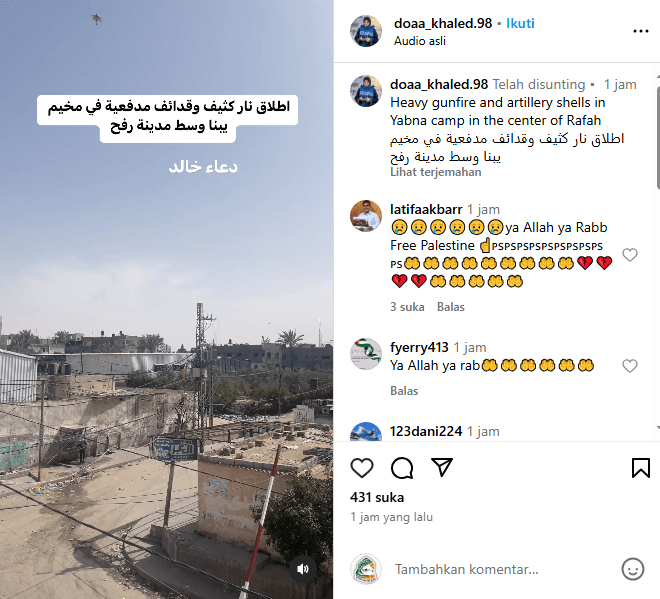This screenshot has width=660, height=599.
Task: Share post via paper plane icon
Action: (442, 467)
